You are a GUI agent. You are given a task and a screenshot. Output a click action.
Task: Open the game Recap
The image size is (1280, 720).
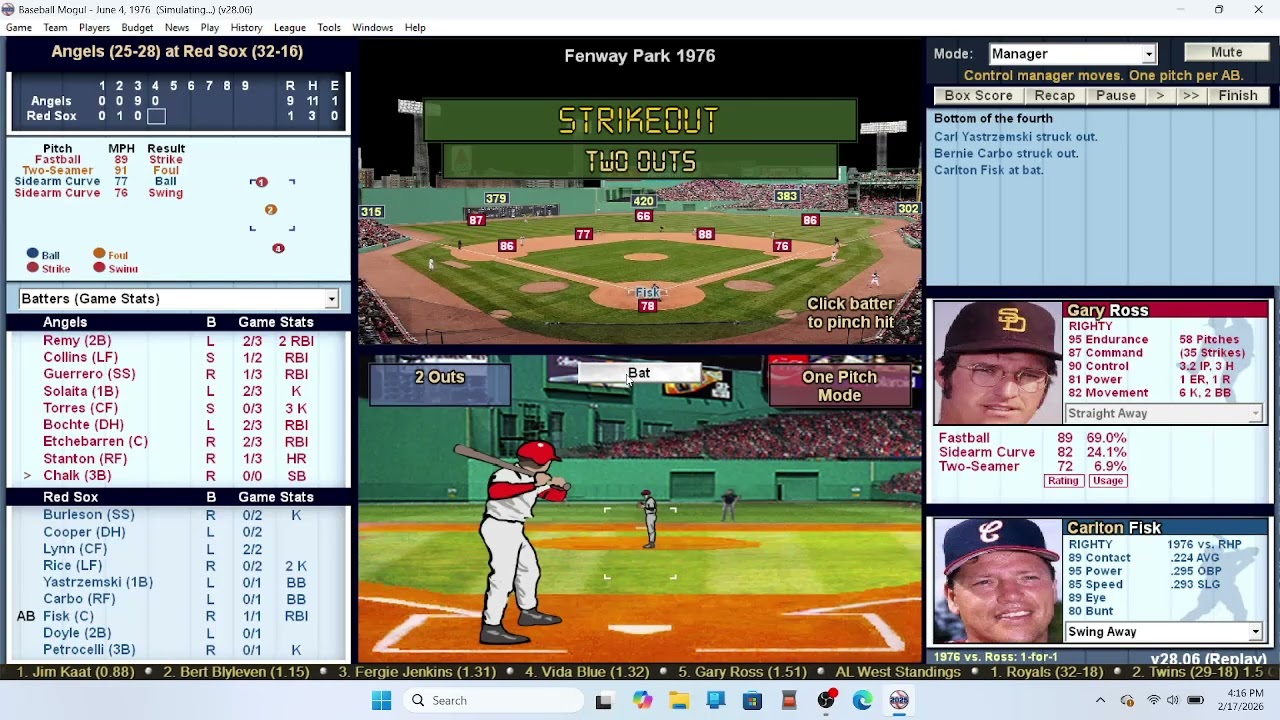click(x=1054, y=96)
